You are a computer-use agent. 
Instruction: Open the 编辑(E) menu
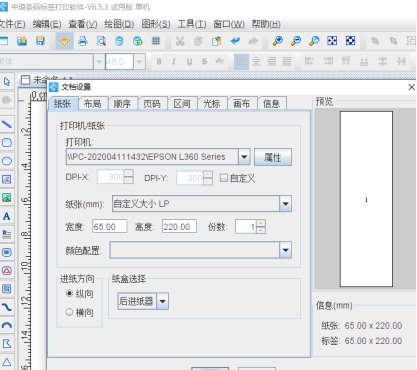[47, 24]
